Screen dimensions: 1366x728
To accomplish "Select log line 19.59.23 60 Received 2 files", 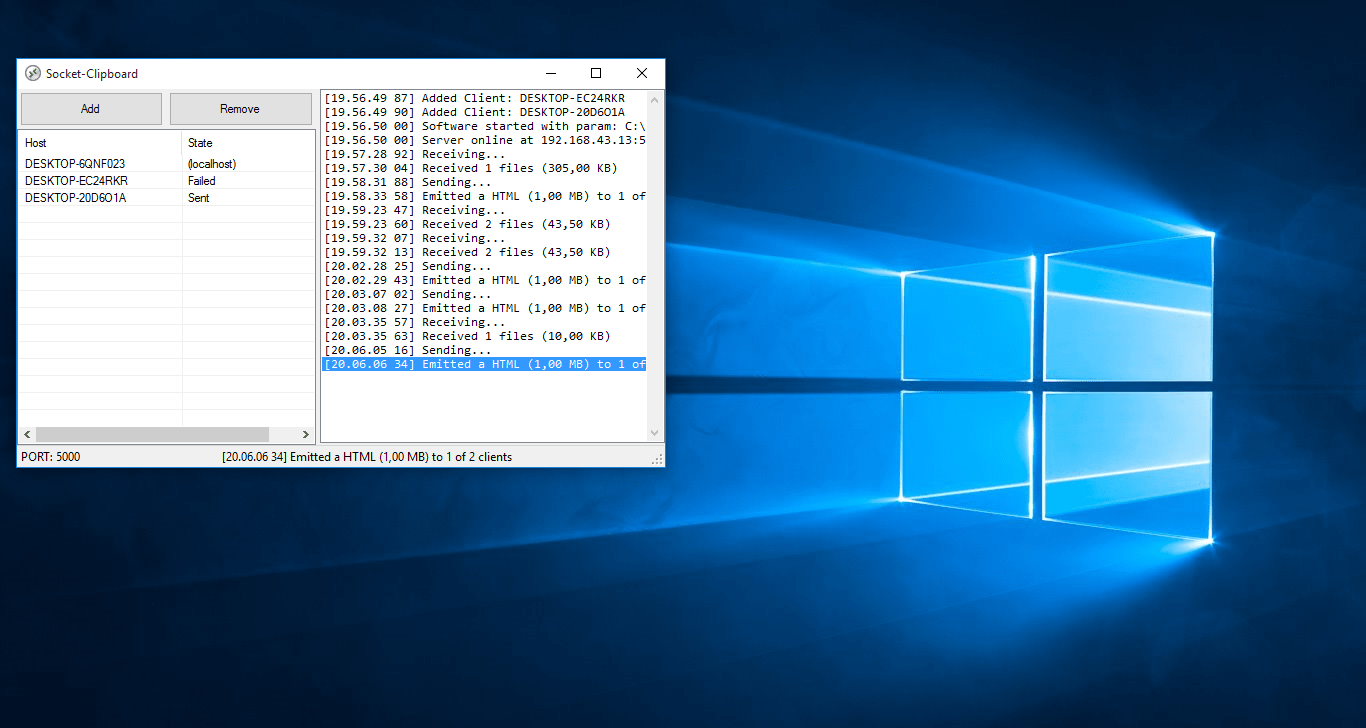I will pos(484,224).
